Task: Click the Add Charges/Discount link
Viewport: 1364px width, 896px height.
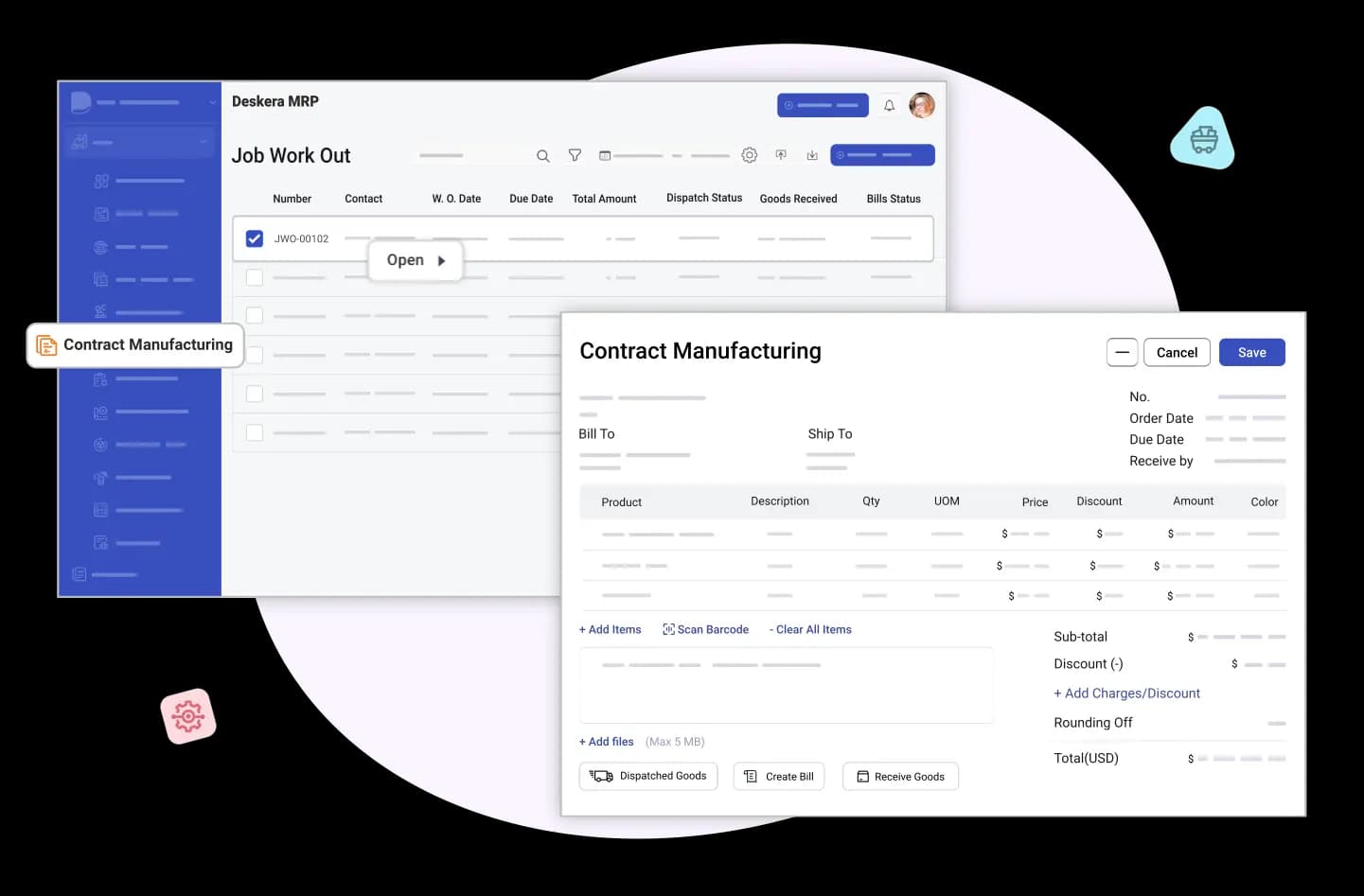Action: [x=1126, y=694]
